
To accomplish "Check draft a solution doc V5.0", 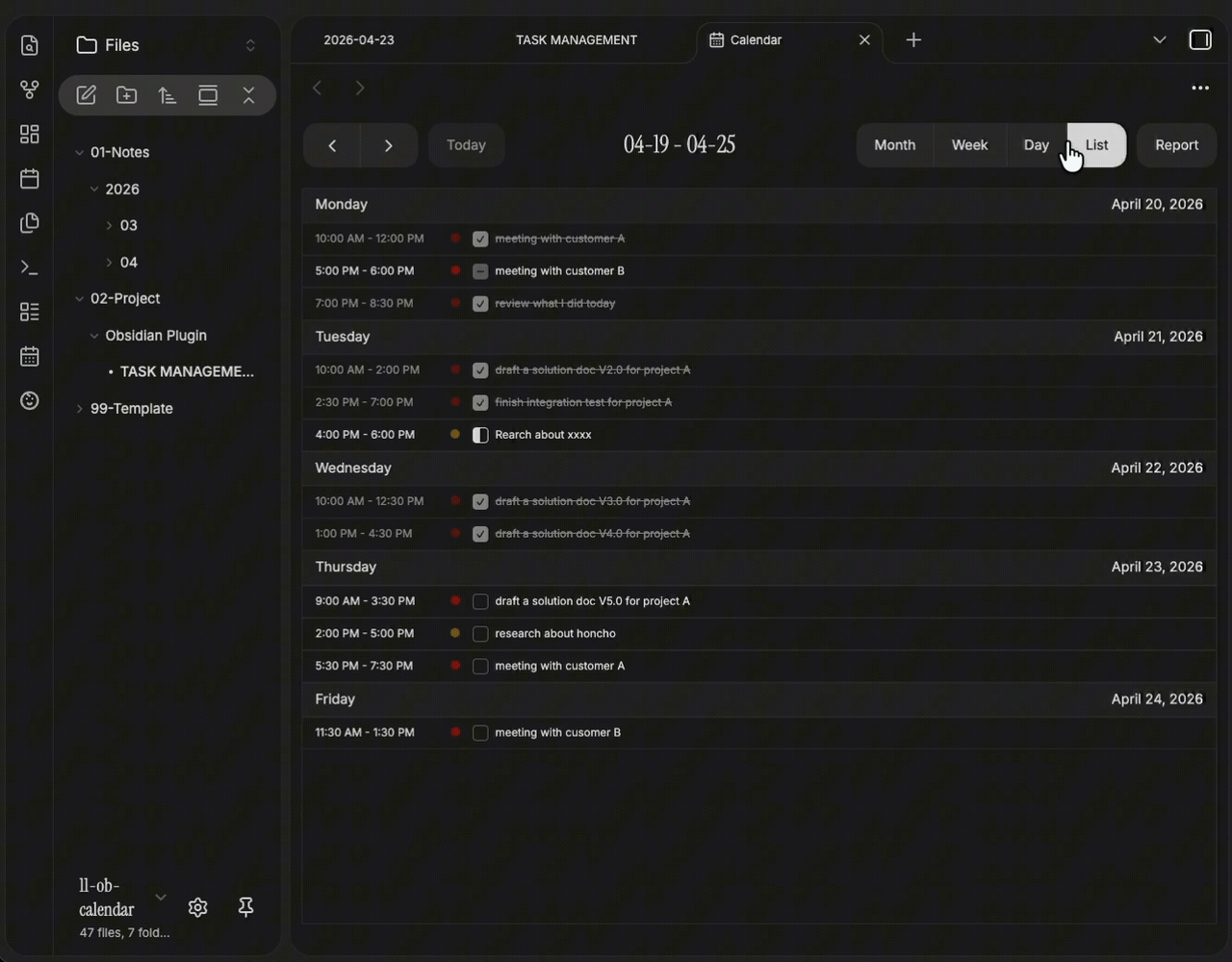I will (x=480, y=601).
